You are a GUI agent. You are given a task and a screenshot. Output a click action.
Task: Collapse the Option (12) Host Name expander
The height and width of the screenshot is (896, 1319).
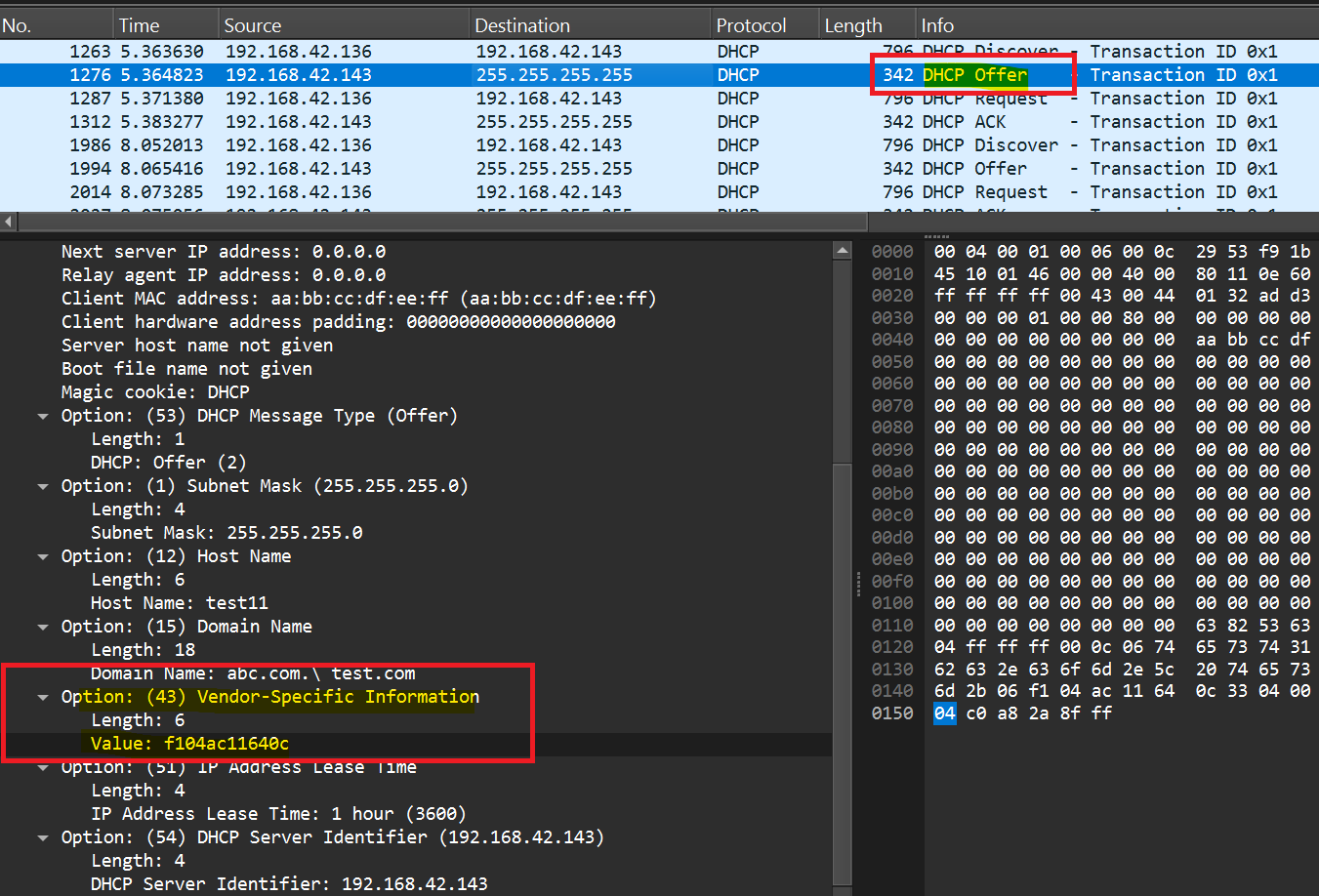43,555
